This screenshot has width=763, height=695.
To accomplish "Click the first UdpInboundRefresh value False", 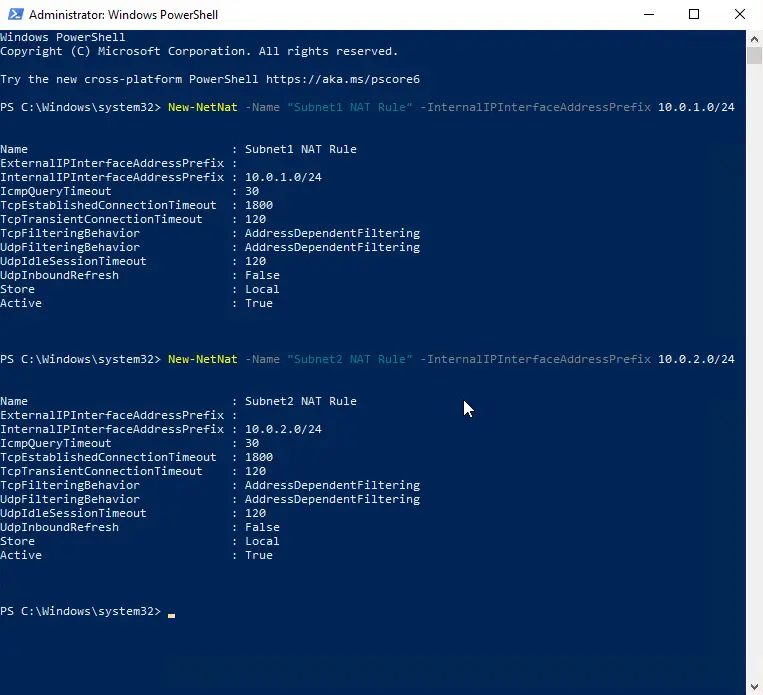I will point(262,275).
